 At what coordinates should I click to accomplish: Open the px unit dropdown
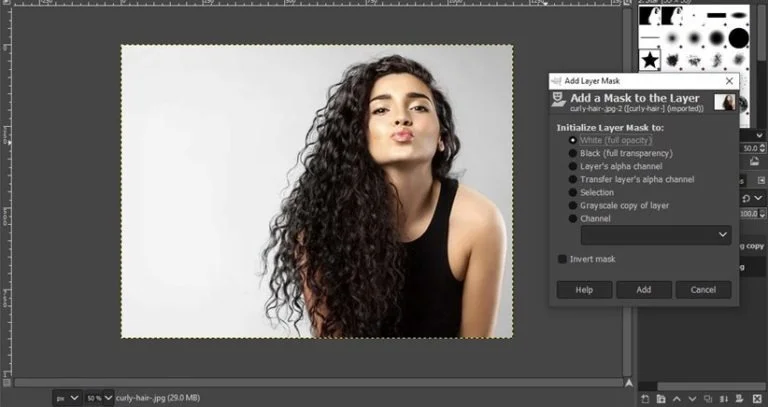[67, 398]
